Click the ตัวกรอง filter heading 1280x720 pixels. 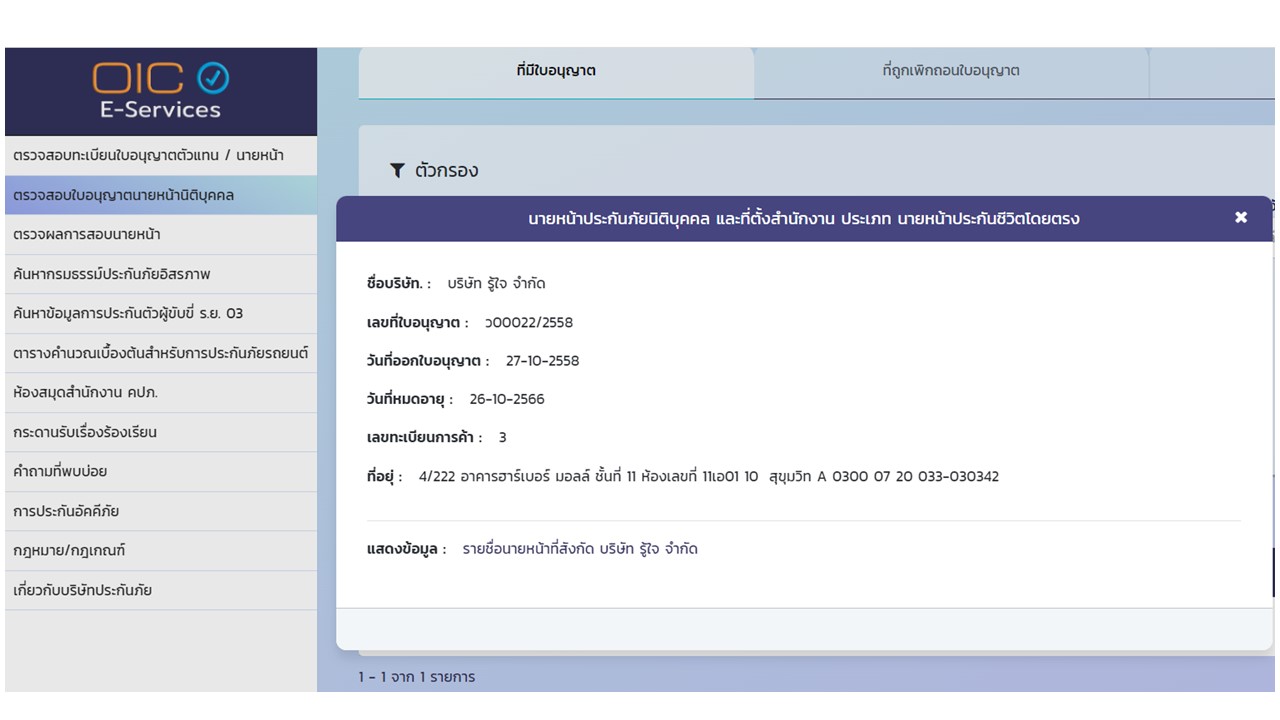[447, 170]
